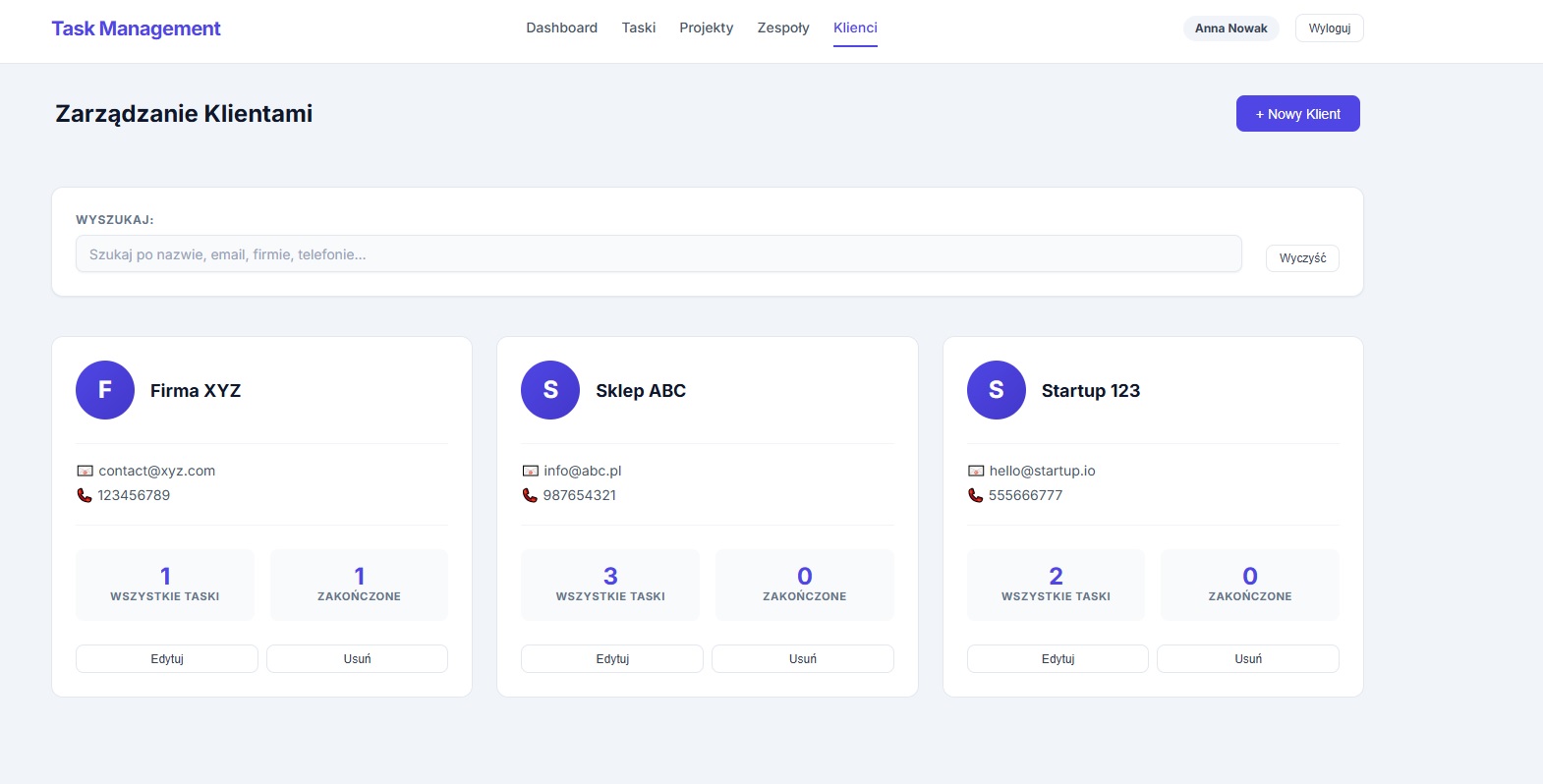Screen dimensions: 1543x784
Task: Open the Zespoły navigation tab
Action: click(x=783, y=28)
